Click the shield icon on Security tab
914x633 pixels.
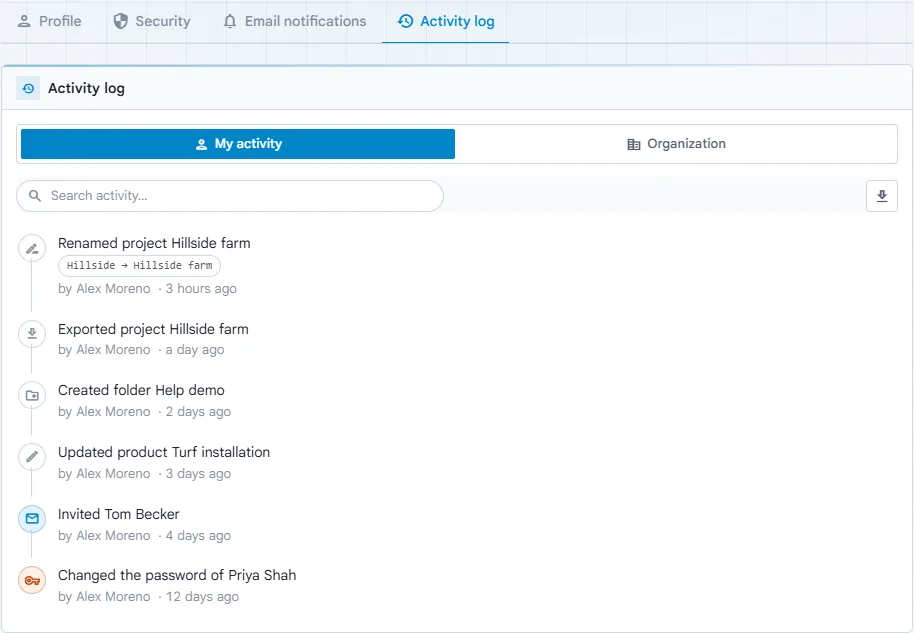coord(121,22)
